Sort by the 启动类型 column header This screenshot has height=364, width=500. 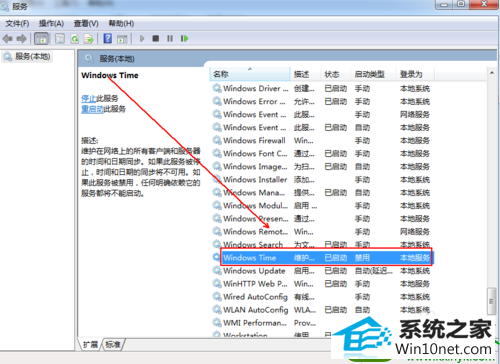[x=373, y=74]
